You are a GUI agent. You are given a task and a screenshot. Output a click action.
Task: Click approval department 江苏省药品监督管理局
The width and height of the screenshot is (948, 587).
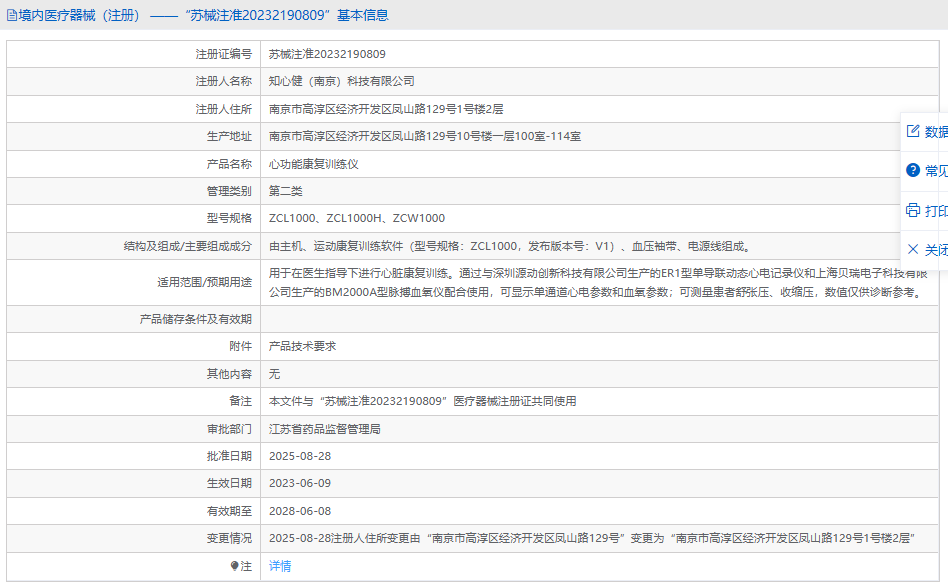point(325,429)
